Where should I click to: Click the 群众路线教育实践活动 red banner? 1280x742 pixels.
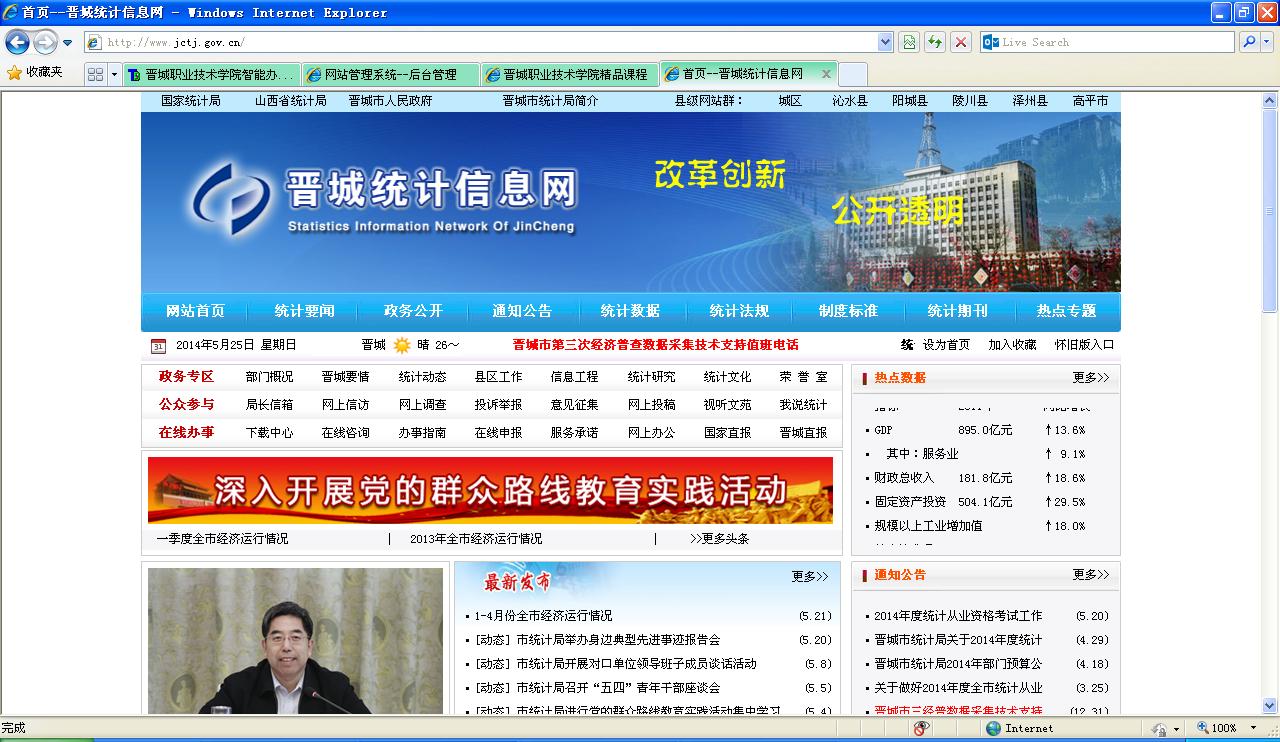click(x=490, y=490)
